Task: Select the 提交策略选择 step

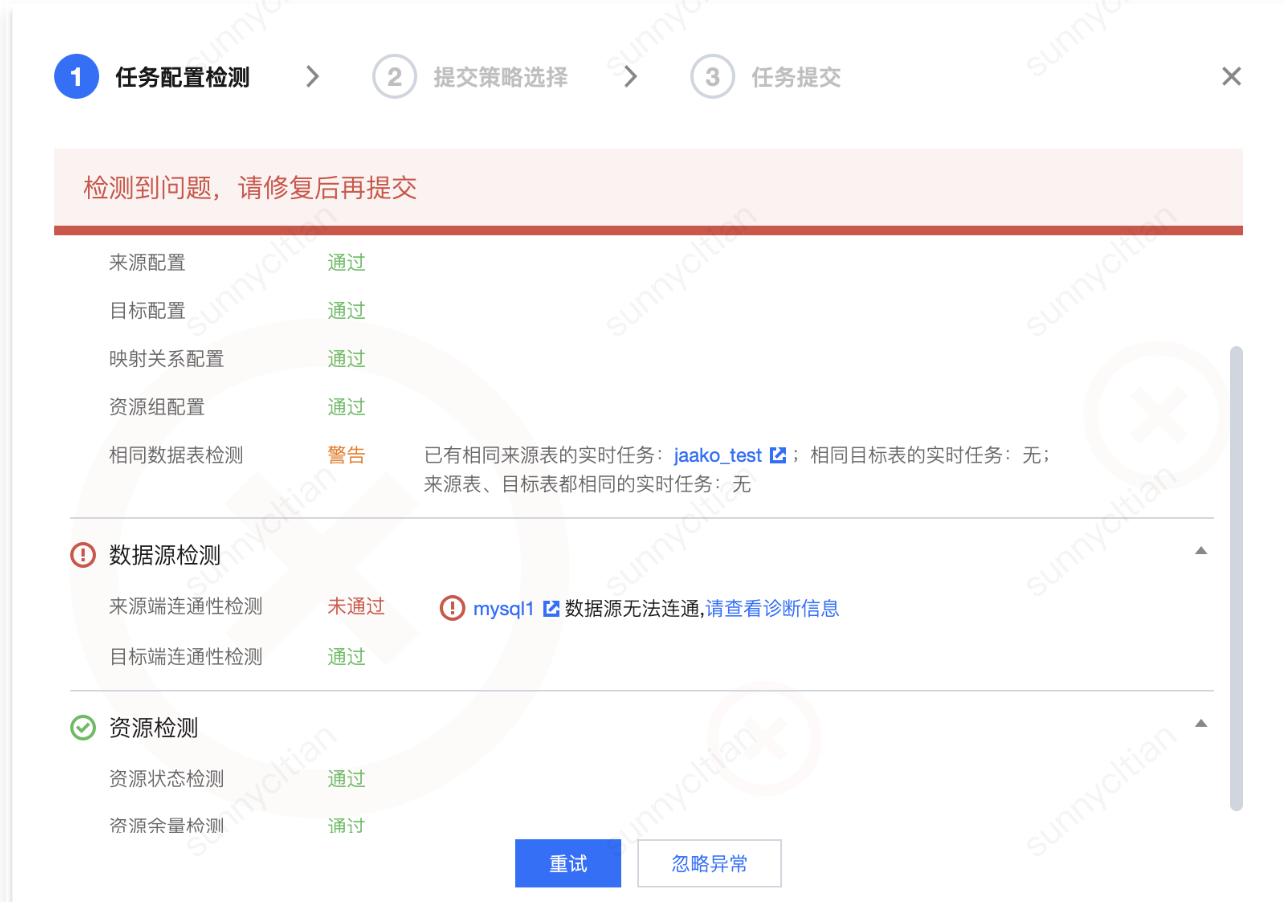Action: 500,77
